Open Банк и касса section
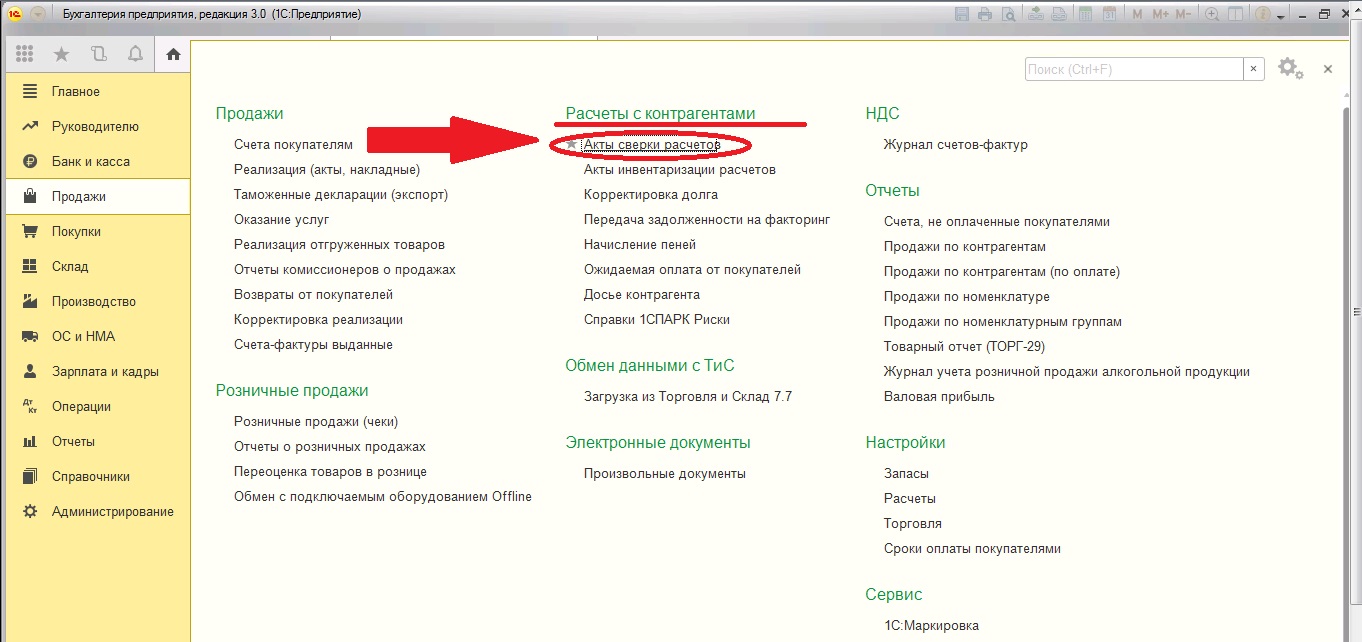Image resolution: width=1362 pixels, height=642 pixels. (90, 162)
